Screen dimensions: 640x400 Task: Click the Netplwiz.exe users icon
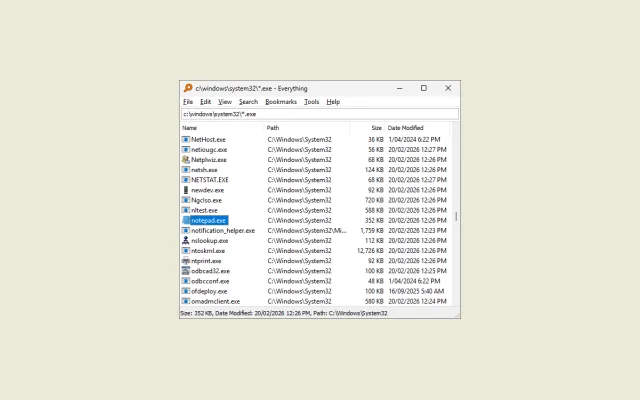(186, 160)
